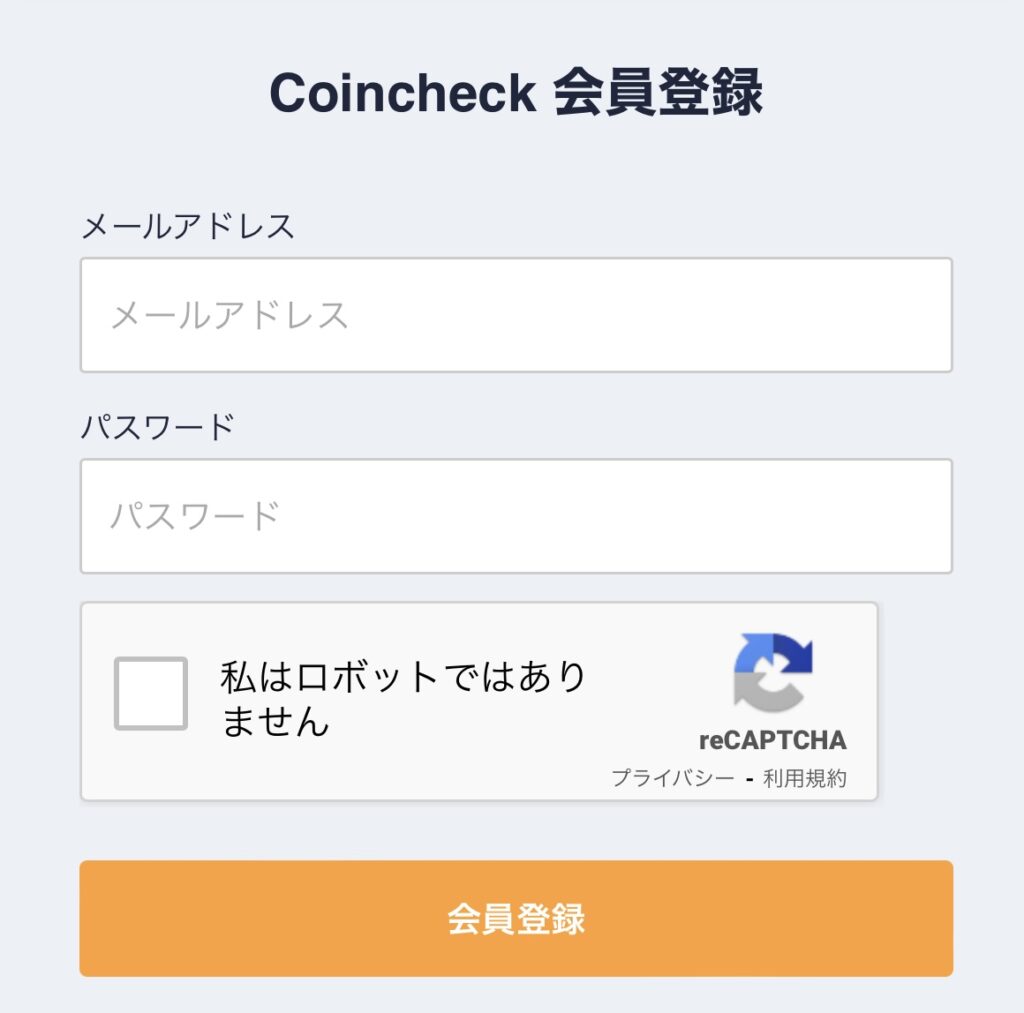
Task: Select the gray メールアドレス placeholder text
Action: (x=229, y=316)
